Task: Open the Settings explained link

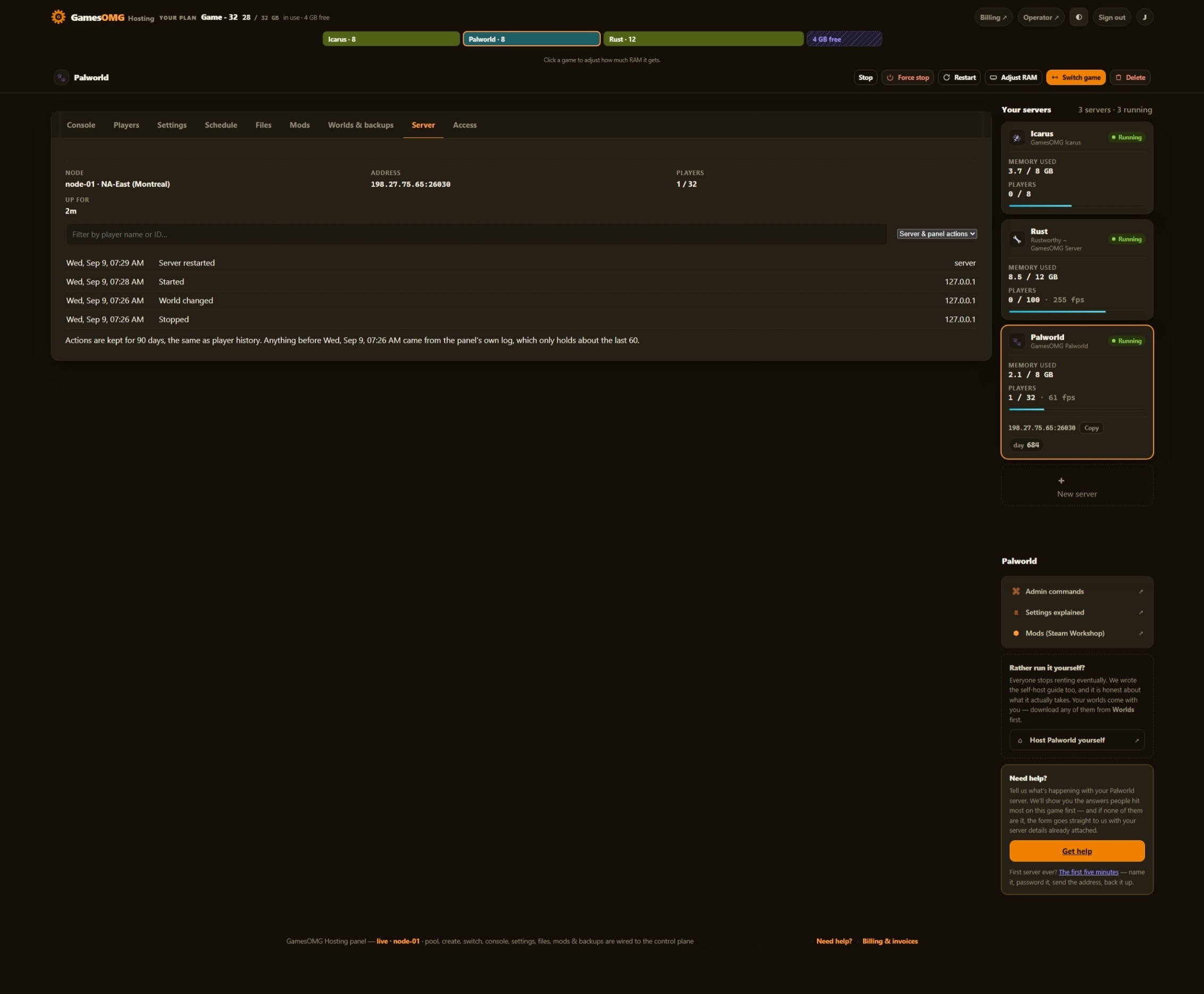Action: coord(1076,613)
